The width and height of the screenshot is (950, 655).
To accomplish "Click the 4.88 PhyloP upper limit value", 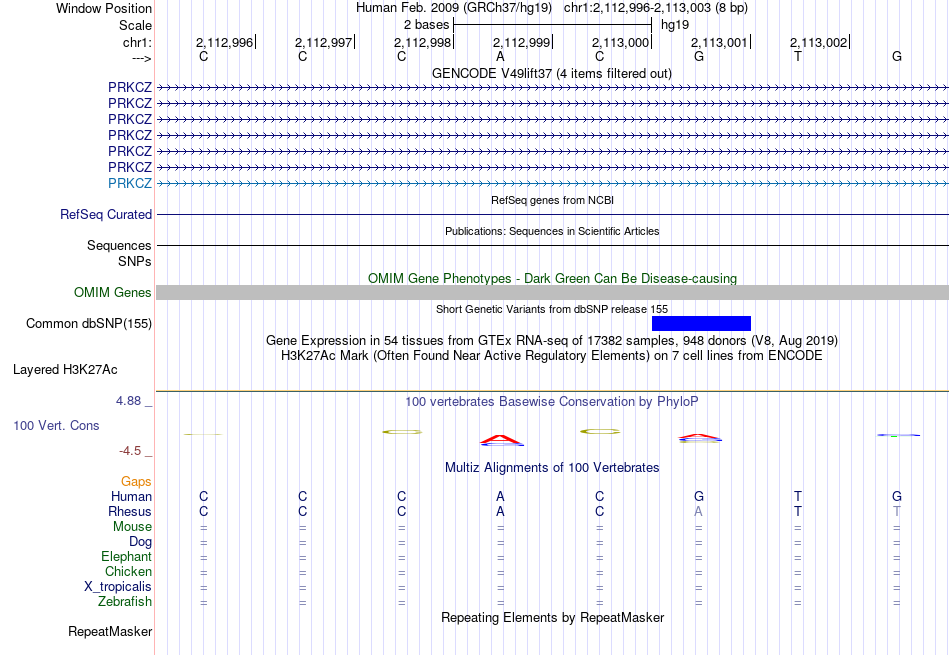I will pos(128,401).
